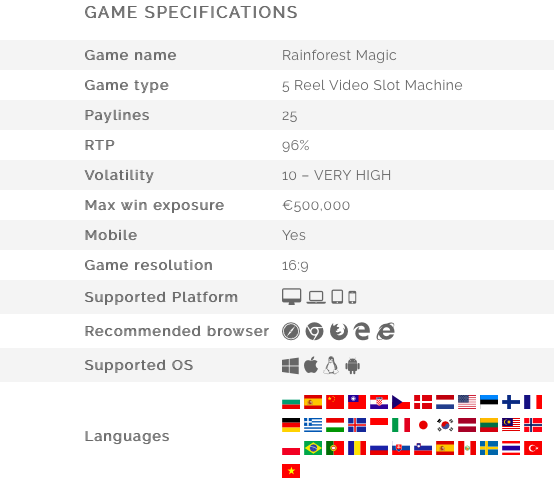The width and height of the screenshot is (555, 491).
Task: Click the Linux penguin icon
Action: click(x=331, y=365)
